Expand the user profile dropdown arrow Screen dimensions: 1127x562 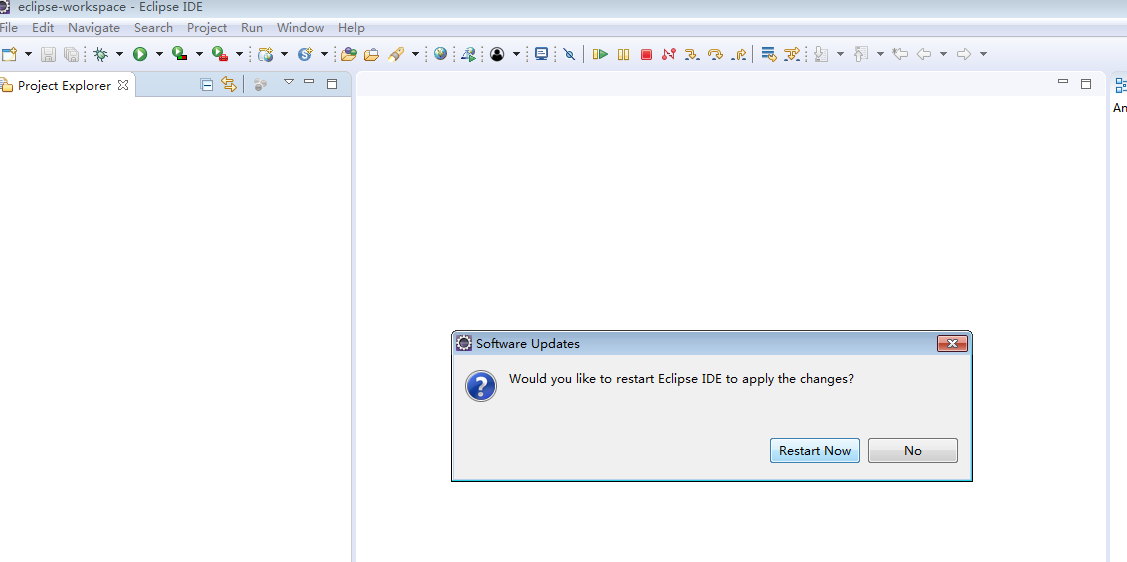pos(516,54)
